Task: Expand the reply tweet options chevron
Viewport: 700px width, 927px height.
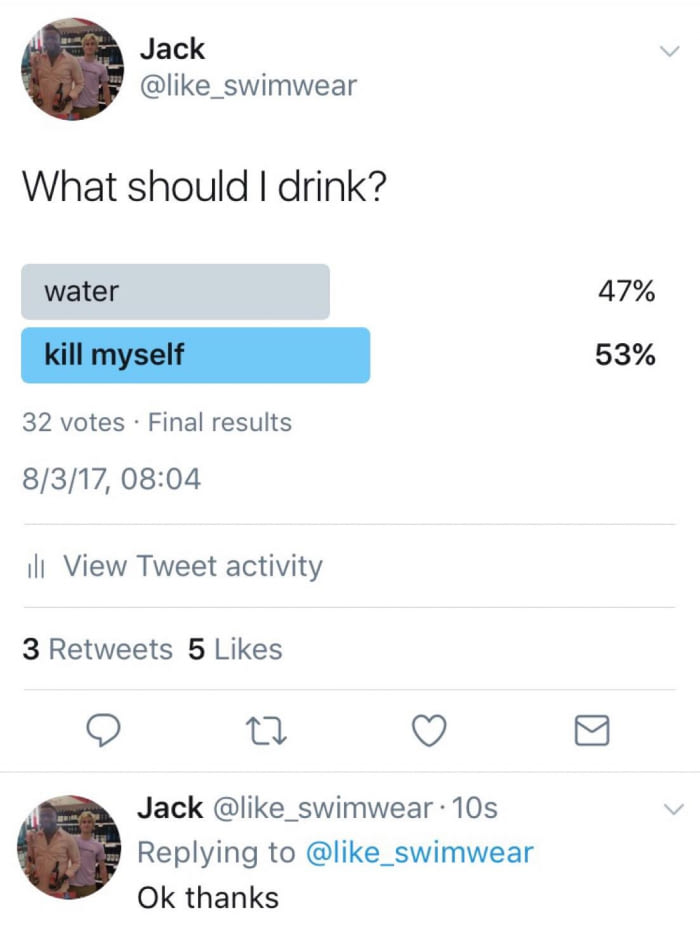Action: click(x=673, y=808)
